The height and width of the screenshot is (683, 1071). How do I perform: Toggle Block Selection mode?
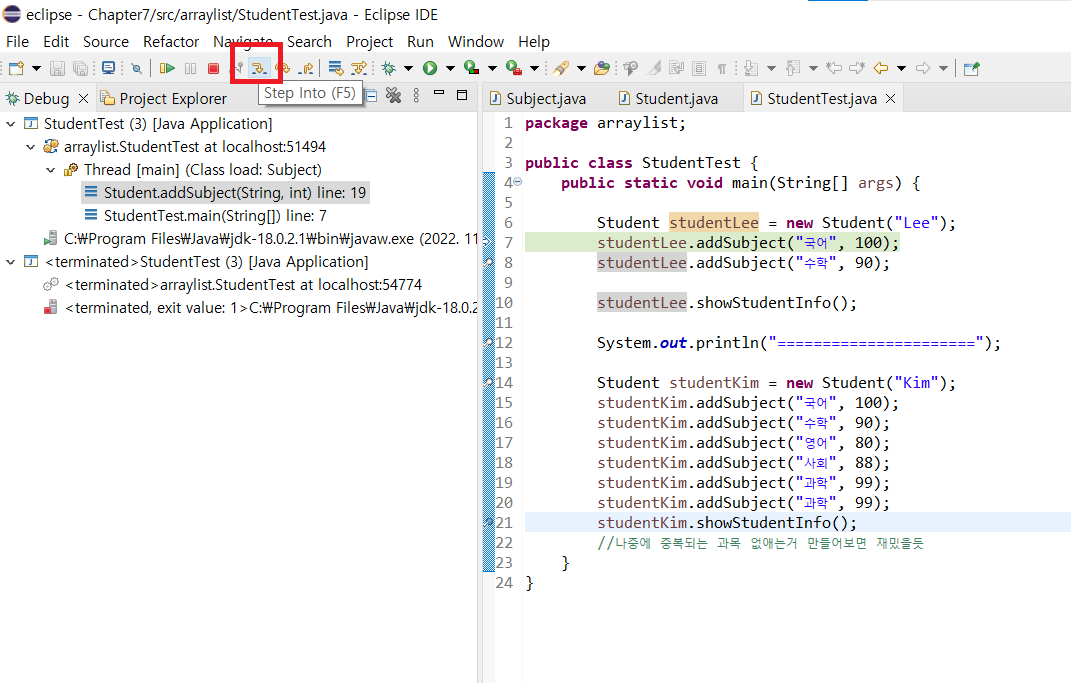(699, 68)
